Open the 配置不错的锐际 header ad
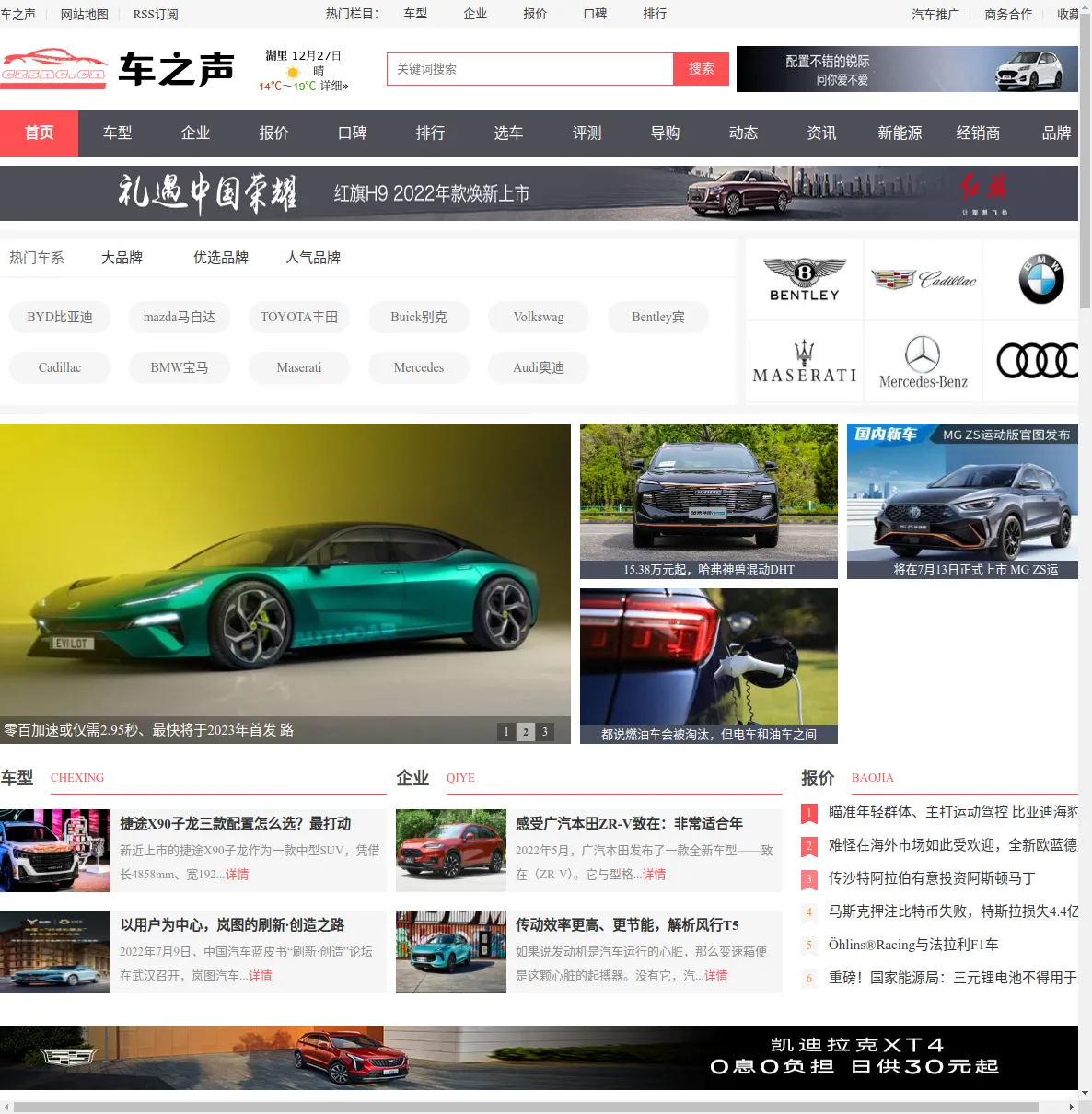1092x1114 pixels. [907, 69]
